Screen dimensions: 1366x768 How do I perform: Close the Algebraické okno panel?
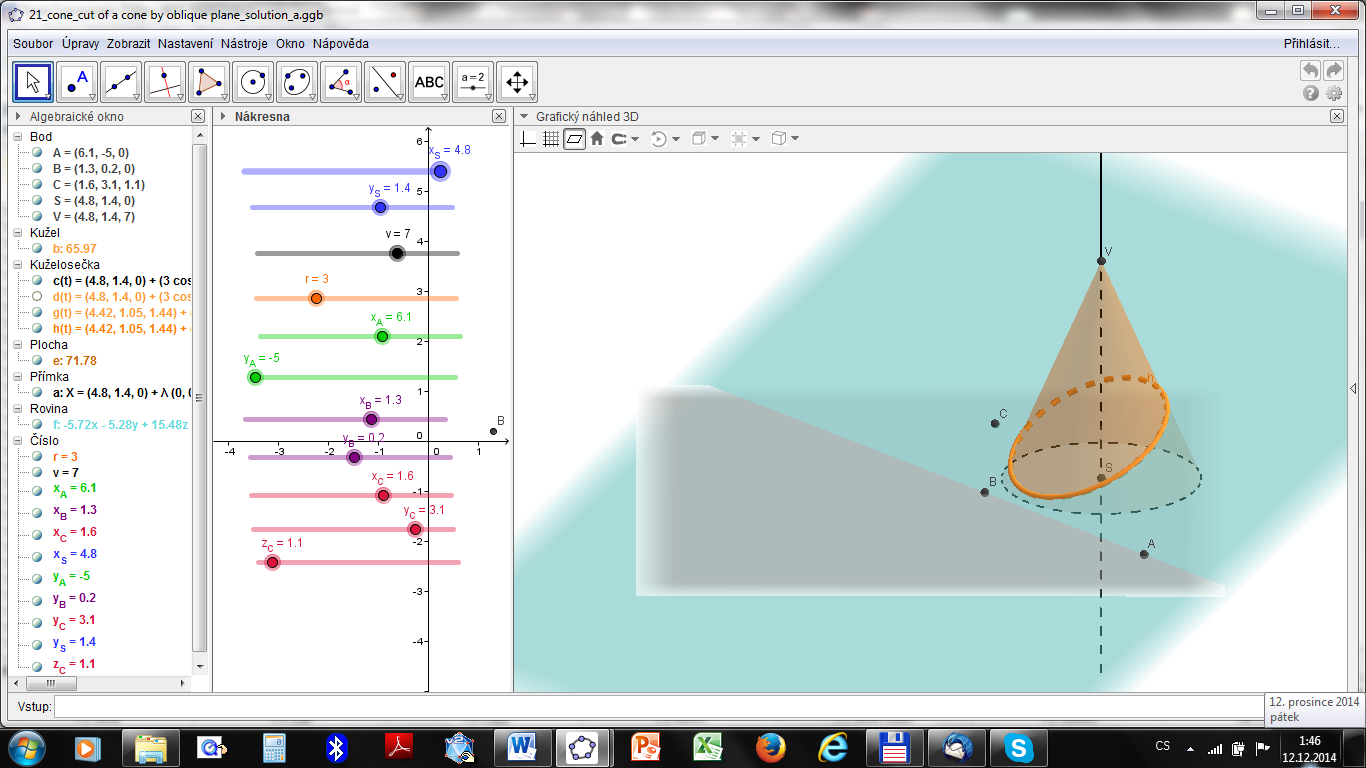pos(198,117)
